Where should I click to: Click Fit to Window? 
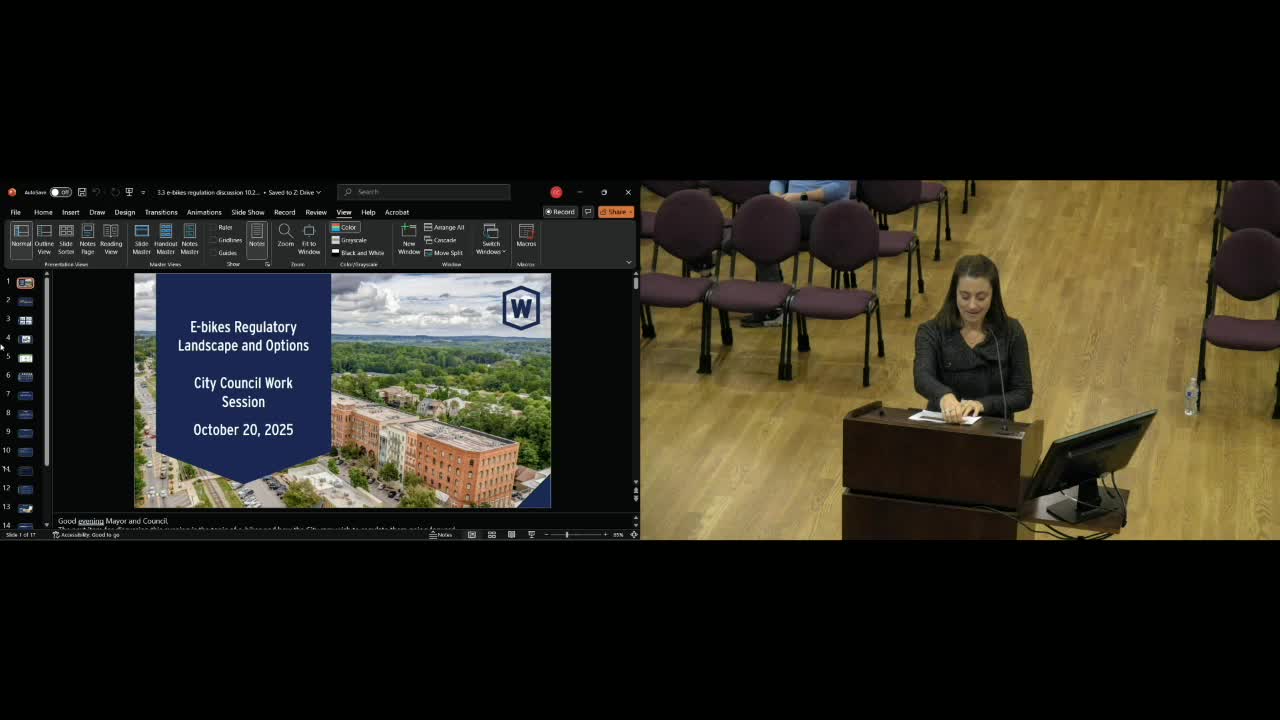tap(309, 238)
